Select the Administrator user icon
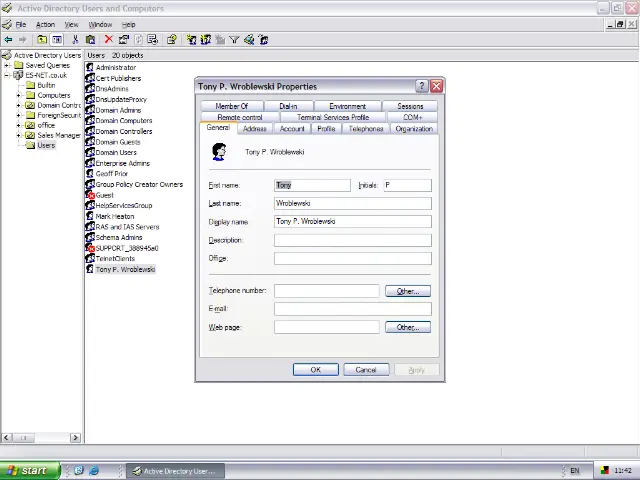The width and height of the screenshot is (640, 480). point(90,67)
